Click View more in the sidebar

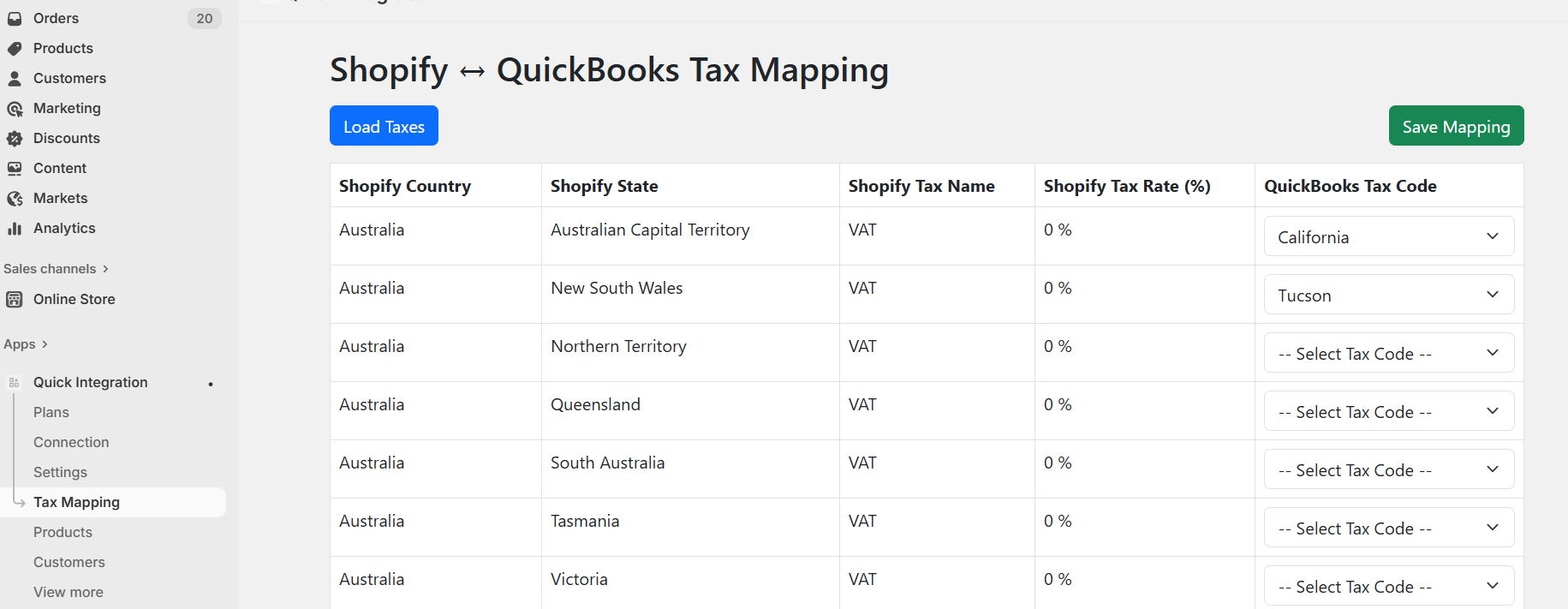[x=68, y=593]
